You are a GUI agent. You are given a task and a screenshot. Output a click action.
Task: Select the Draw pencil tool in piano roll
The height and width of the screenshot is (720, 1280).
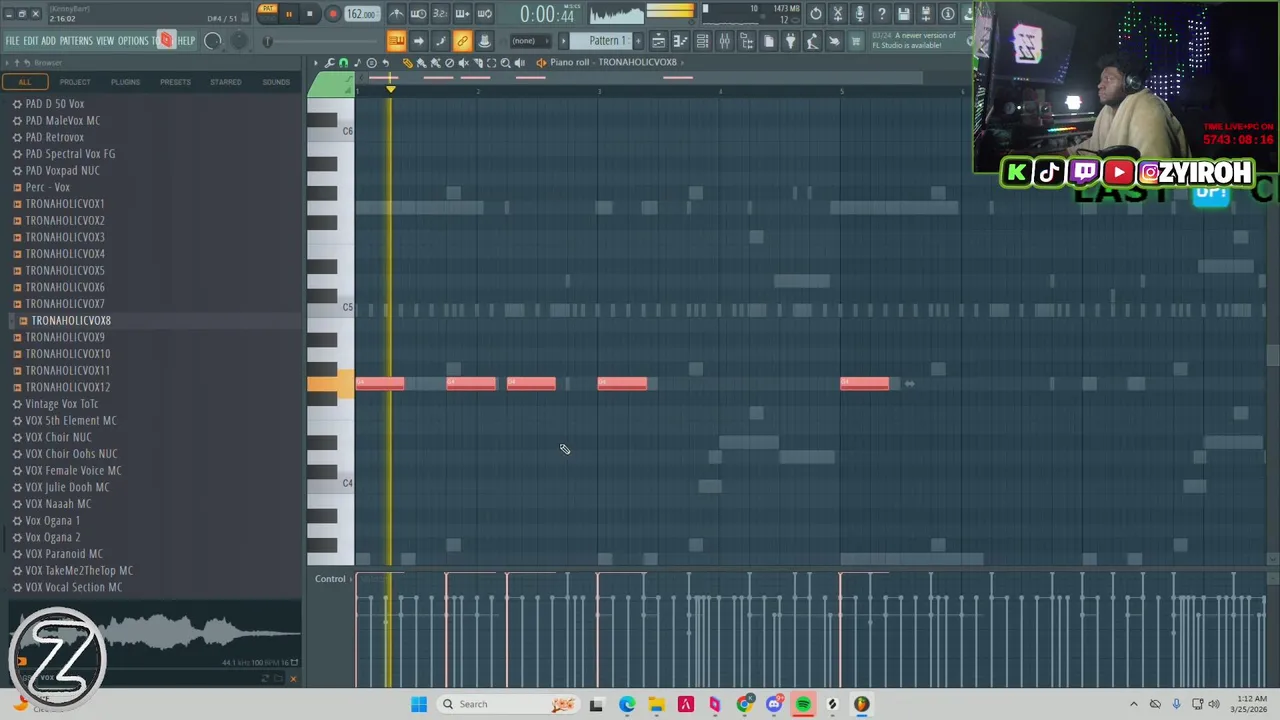(x=407, y=63)
